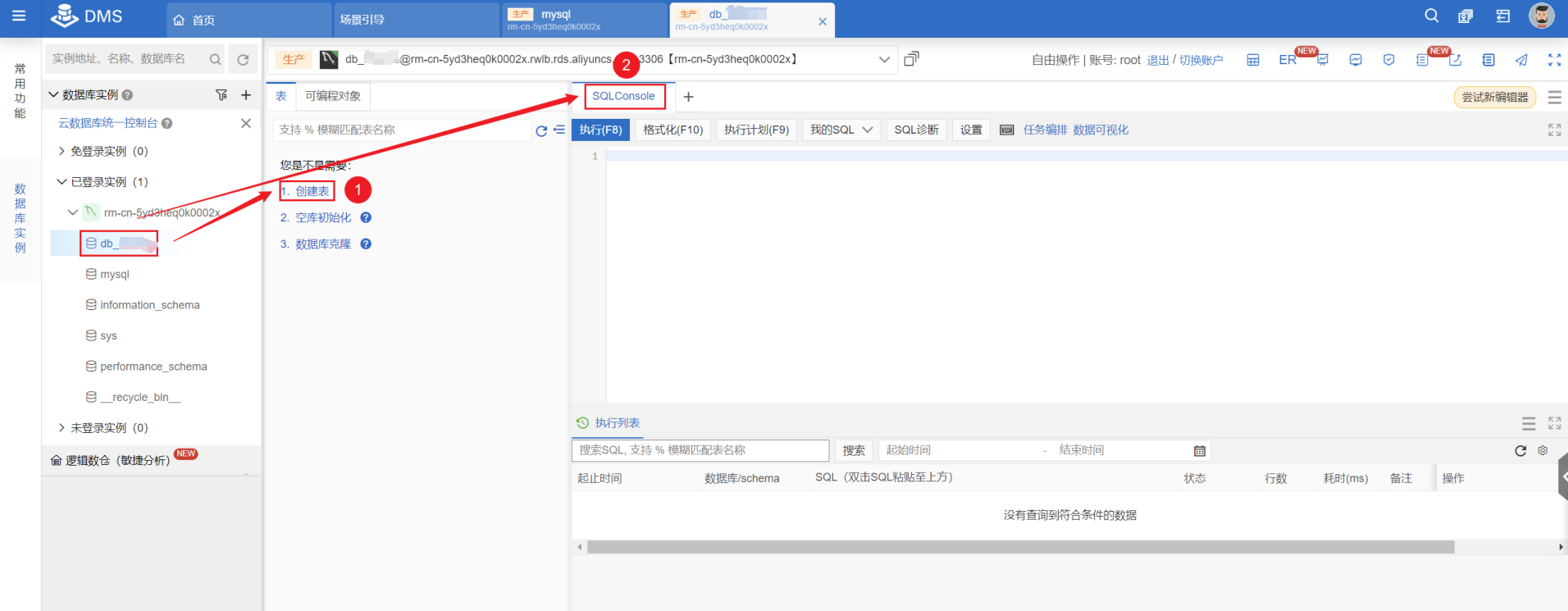Screen dimensions: 1568x611
Task: Click the 切换账户 link
Action: 1201,60
